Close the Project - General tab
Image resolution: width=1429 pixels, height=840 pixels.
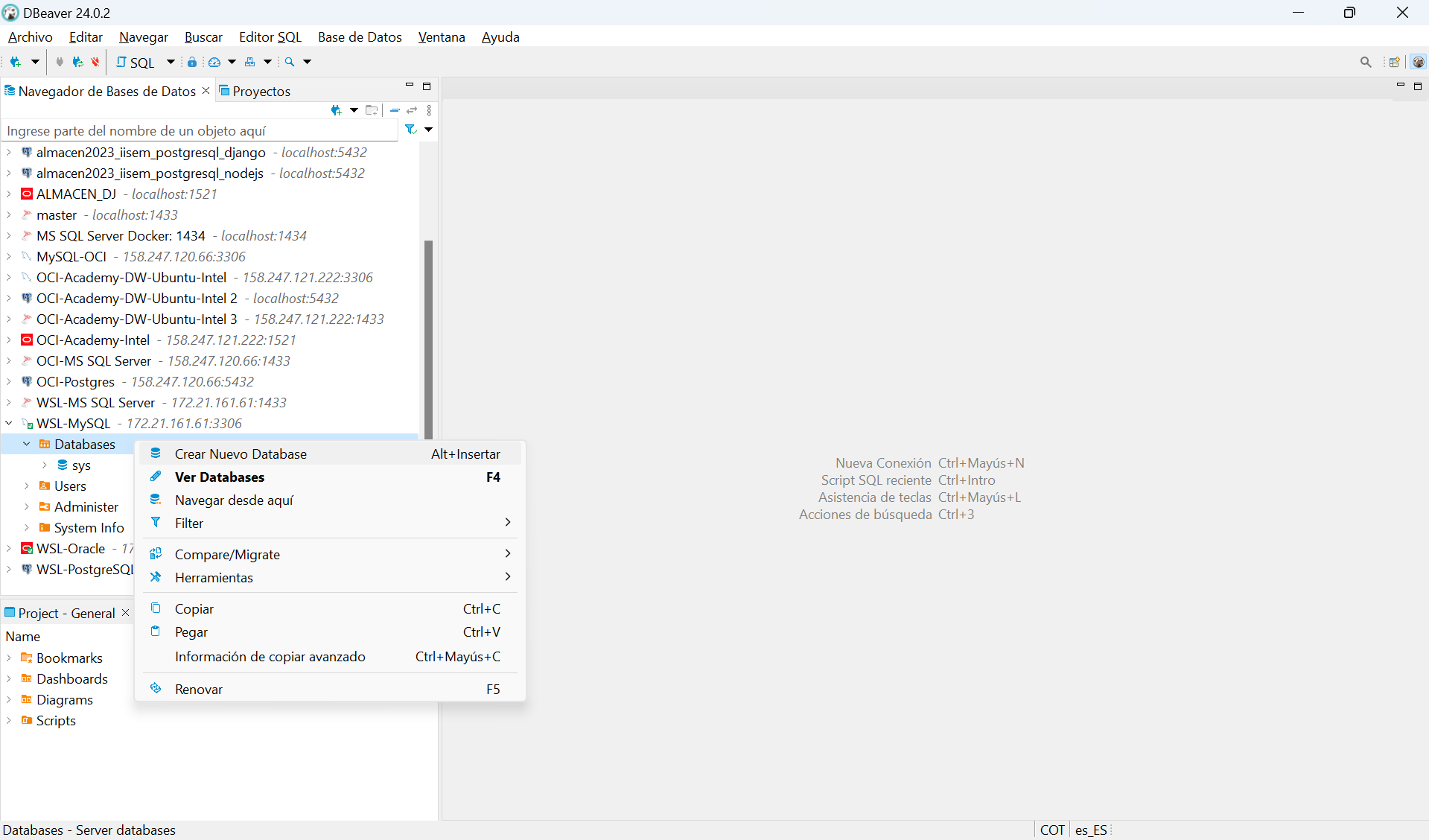point(125,612)
